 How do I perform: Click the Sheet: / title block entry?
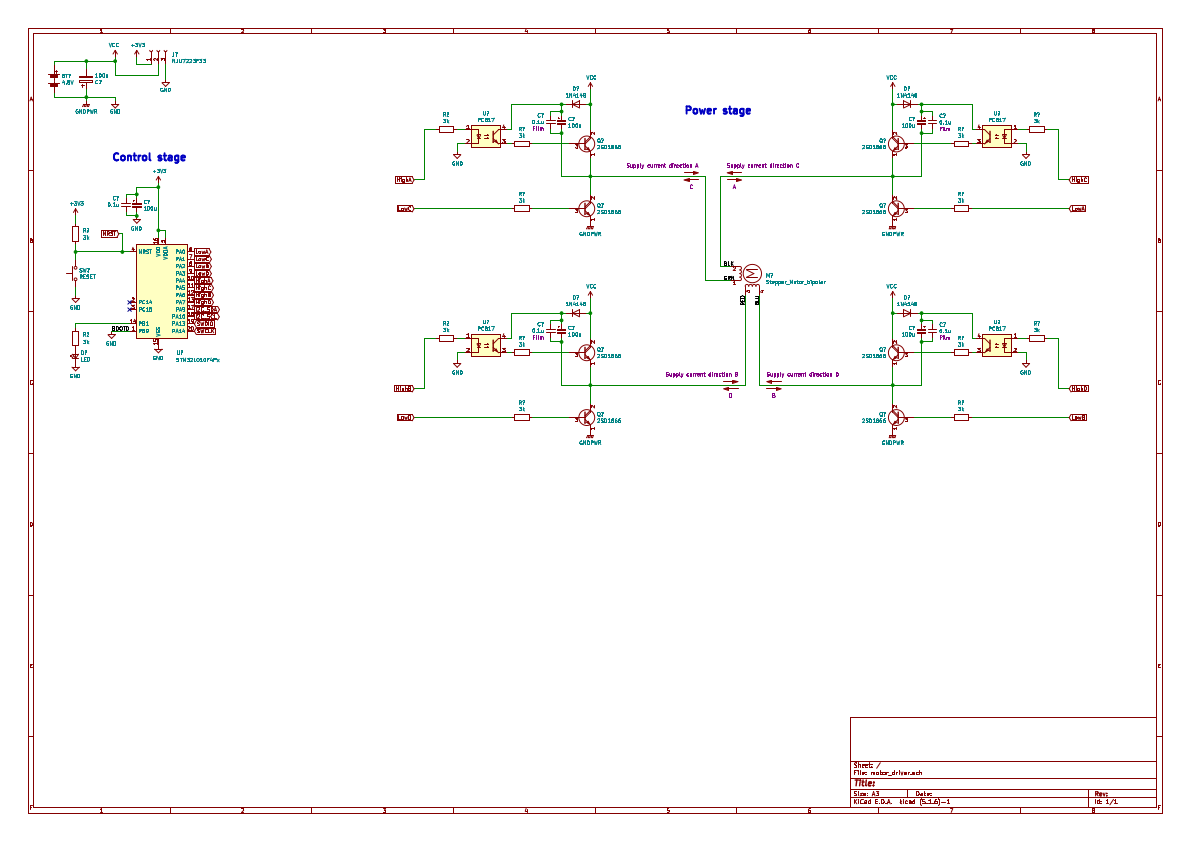[x=867, y=766]
